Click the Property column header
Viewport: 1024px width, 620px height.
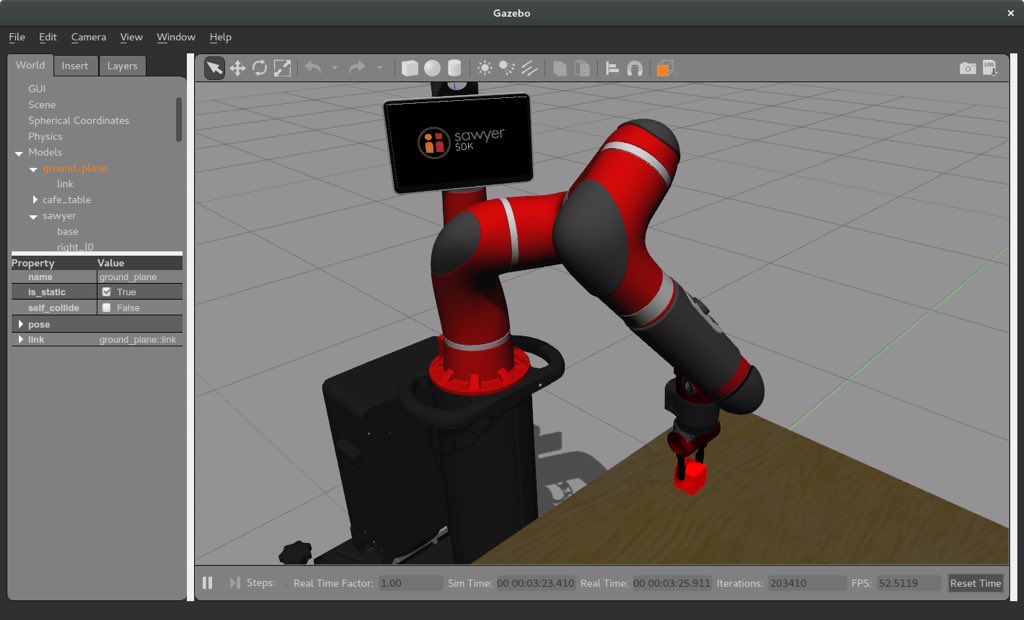tap(54, 263)
